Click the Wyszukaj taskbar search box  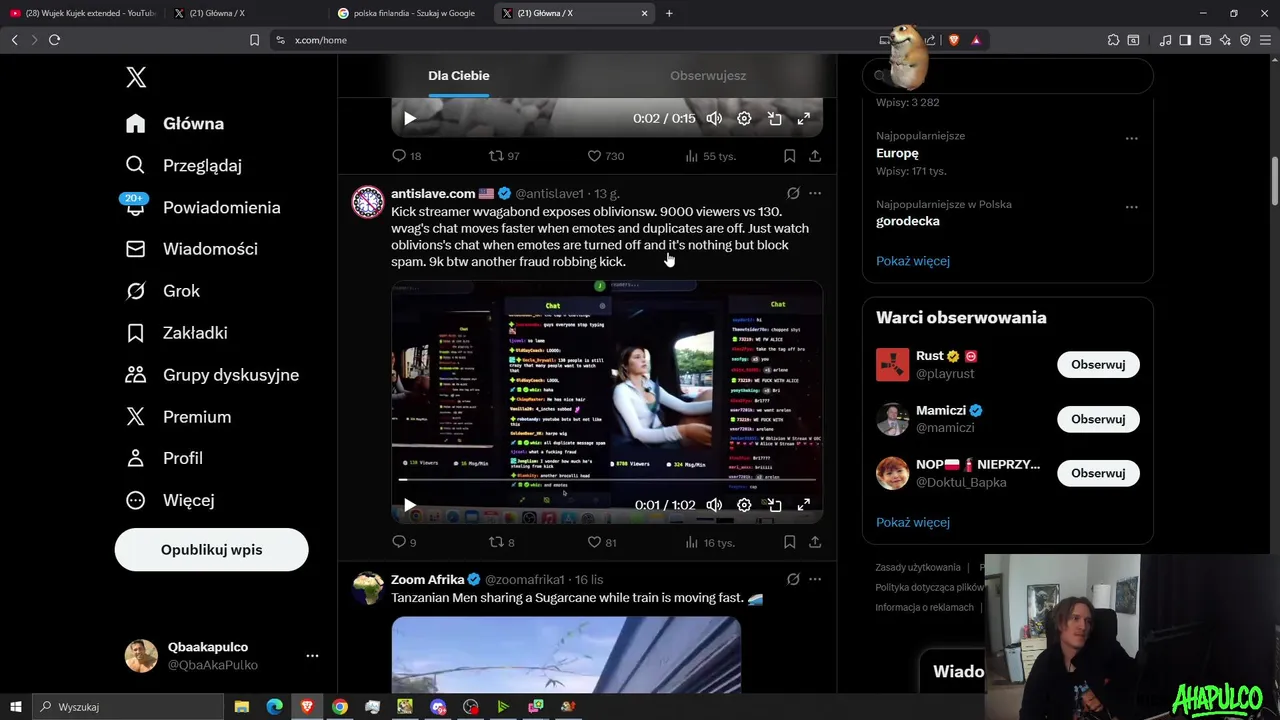130,707
